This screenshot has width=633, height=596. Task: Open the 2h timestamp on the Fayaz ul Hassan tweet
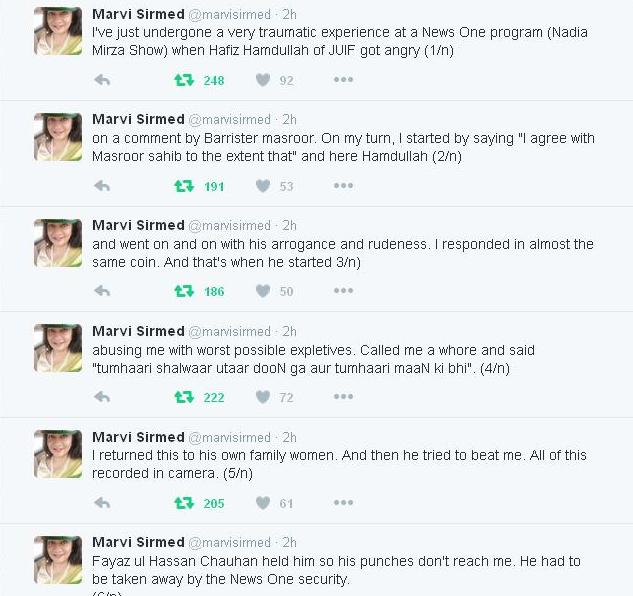289,542
